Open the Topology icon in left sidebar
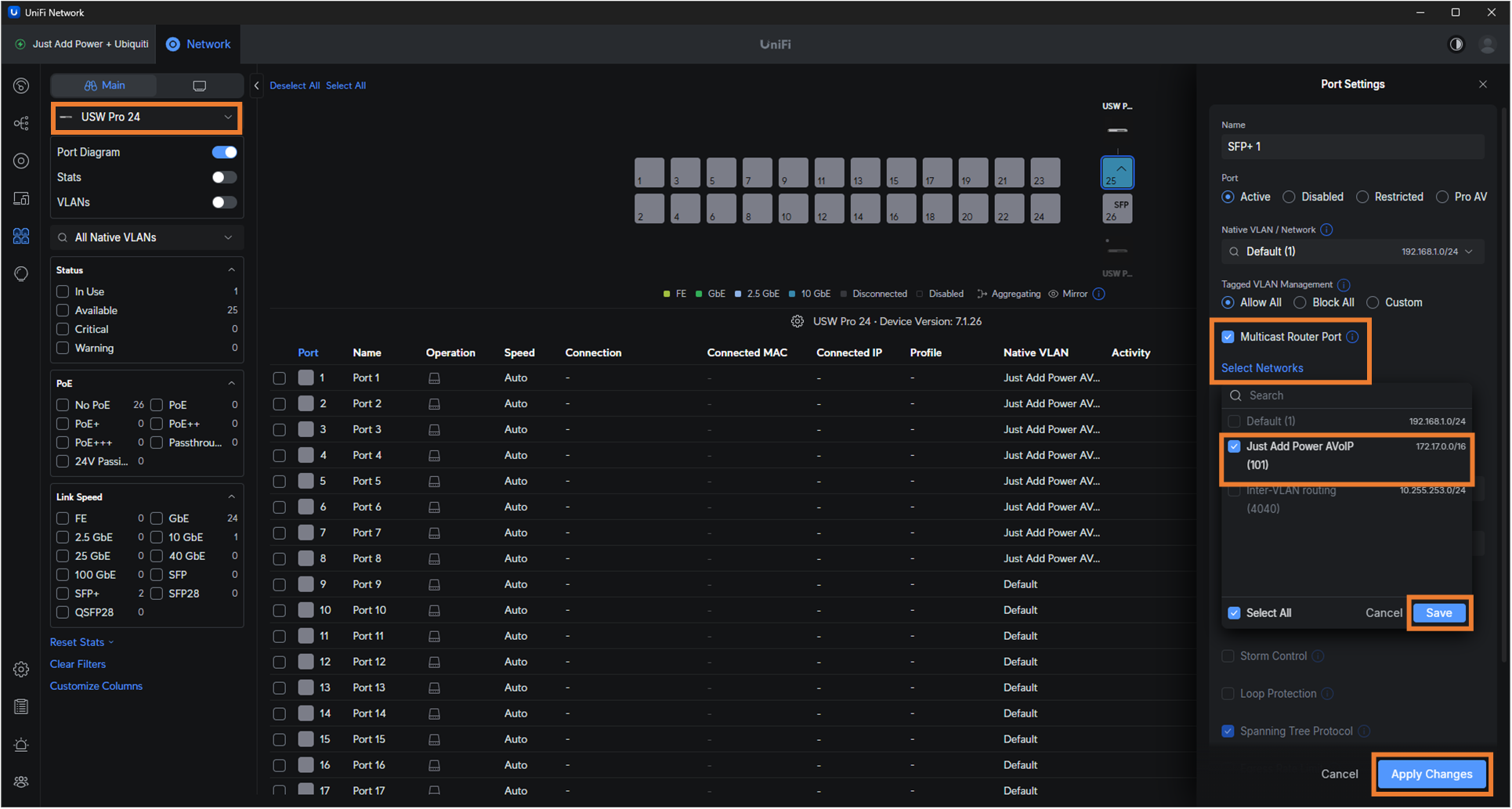This screenshot has width=1512, height=809. (21, 124)
